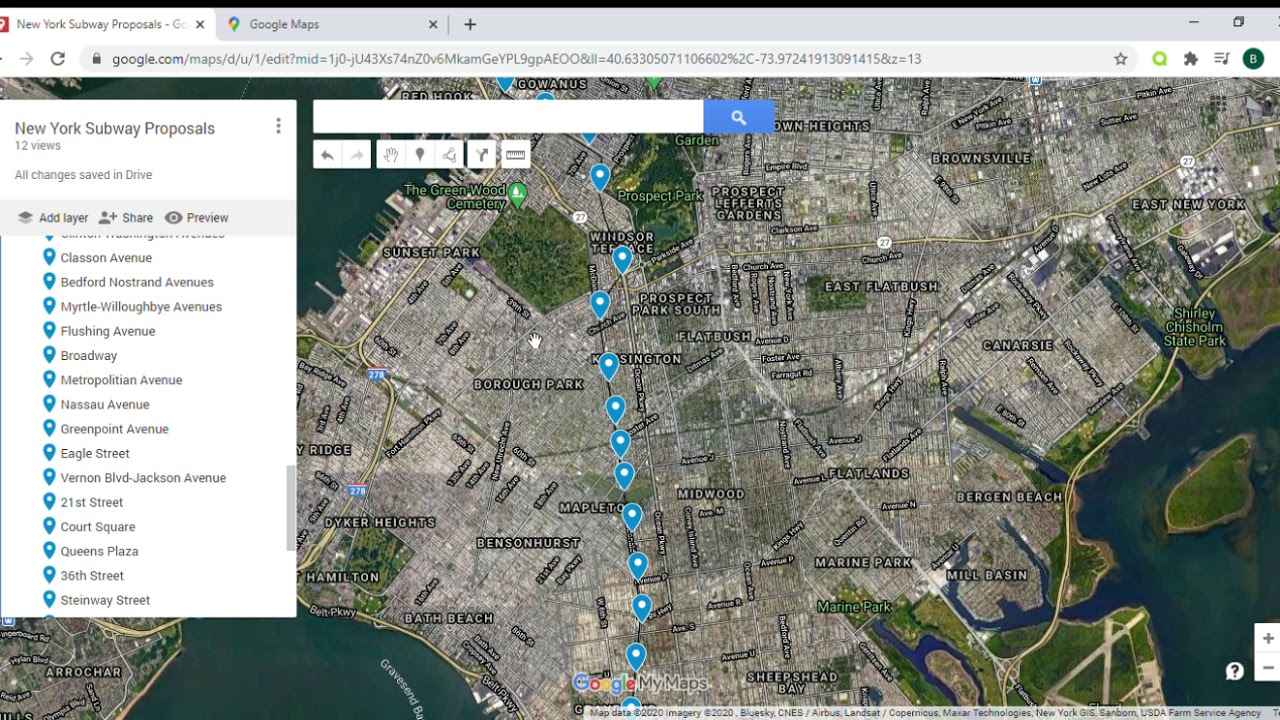Click the blue search button
This screenshot has height=720, width=1280.
click(738, 117)
